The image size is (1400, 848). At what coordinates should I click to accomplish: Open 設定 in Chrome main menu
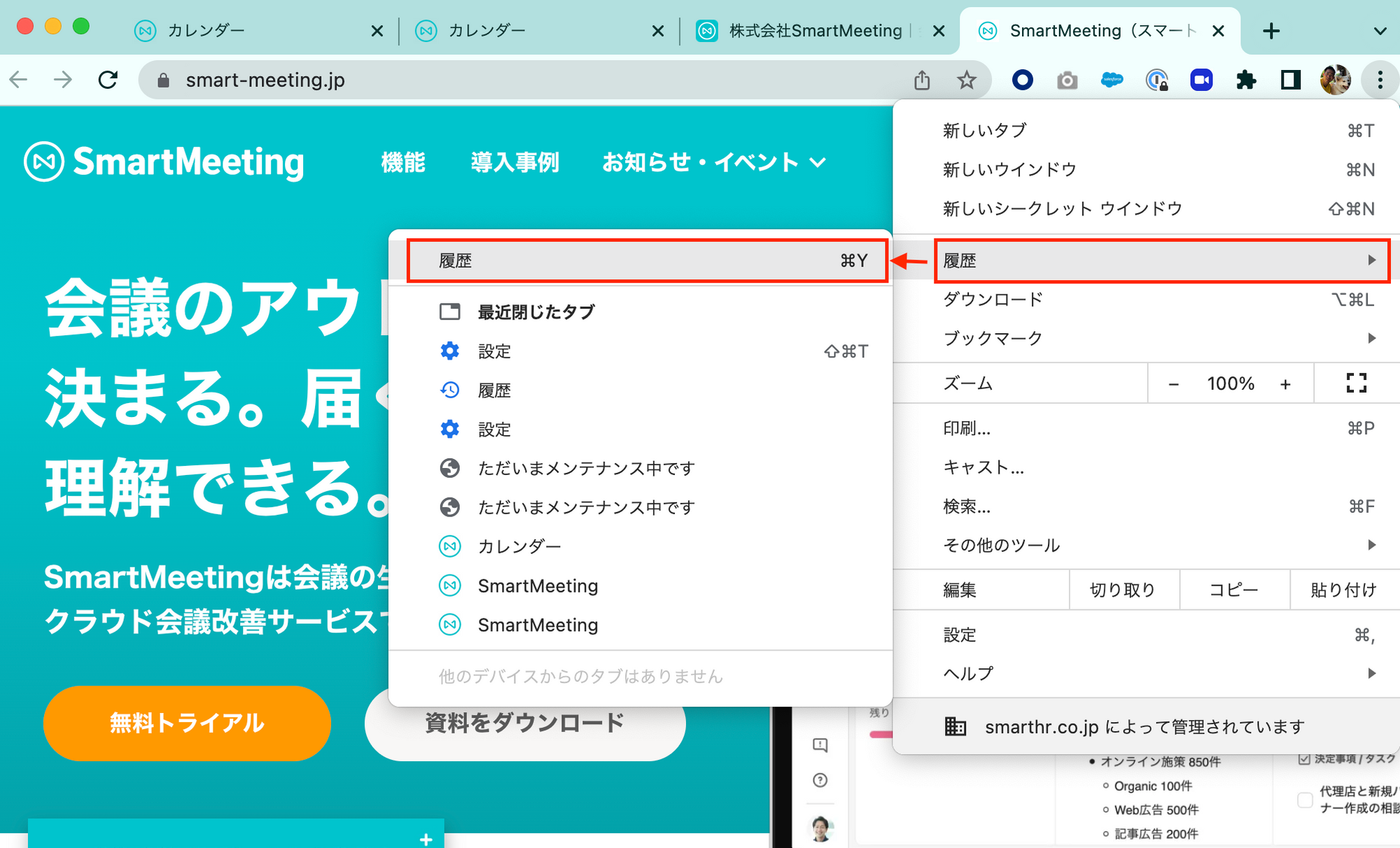coord(1147,635)
